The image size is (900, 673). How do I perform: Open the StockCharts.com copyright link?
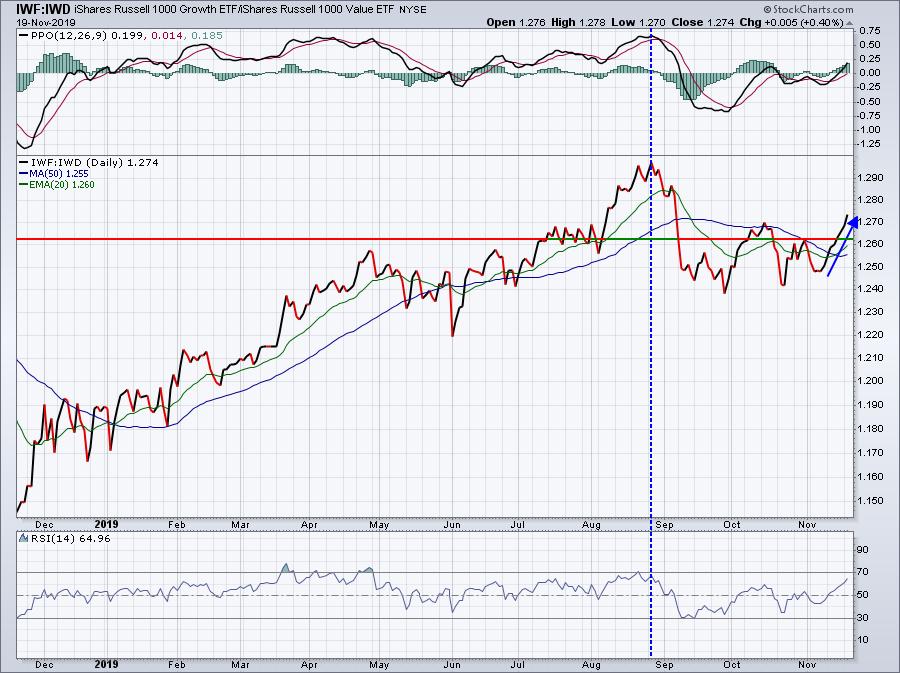pos(808,9)
